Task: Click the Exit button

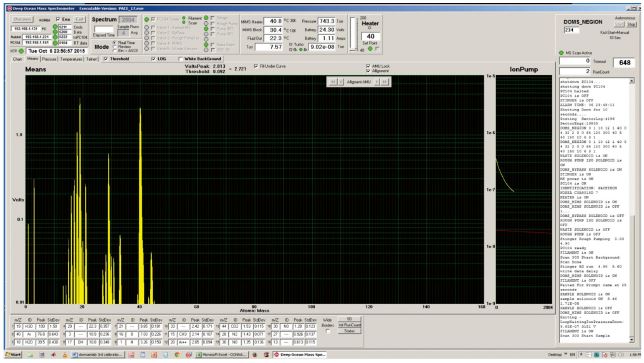Action: (x=80, y=19)
